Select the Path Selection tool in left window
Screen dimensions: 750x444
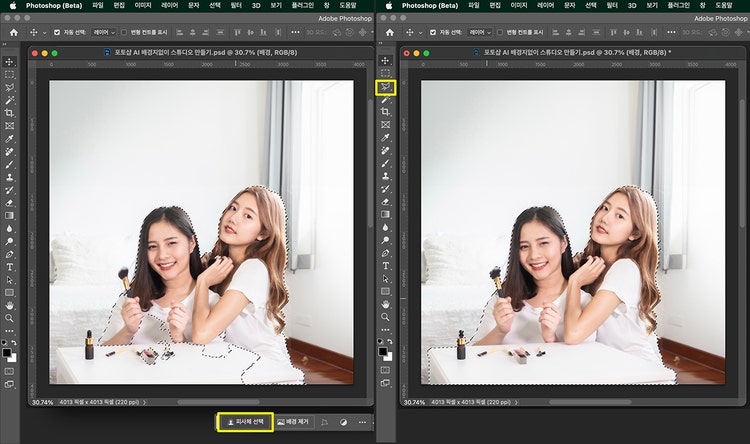click(9, 280)
